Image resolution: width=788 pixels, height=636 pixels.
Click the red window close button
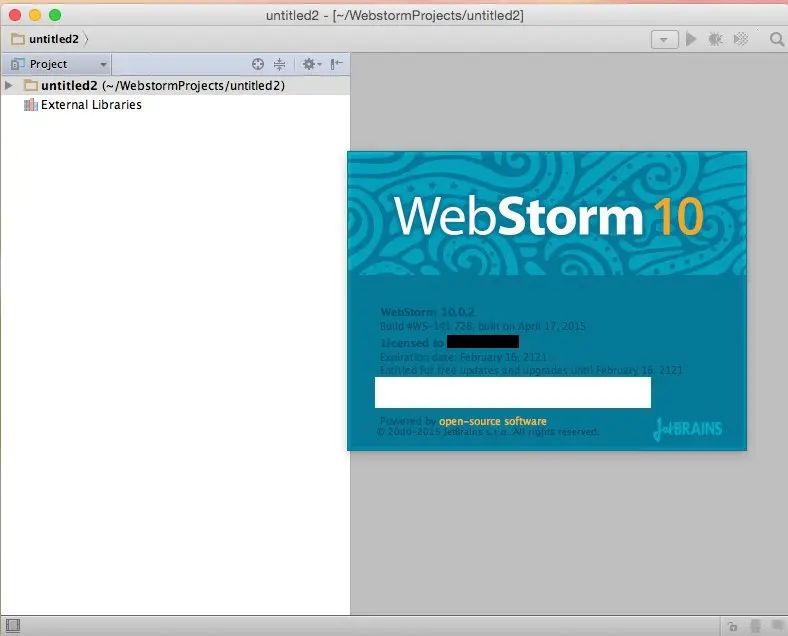pyautogui.click(x=15, y=15)
